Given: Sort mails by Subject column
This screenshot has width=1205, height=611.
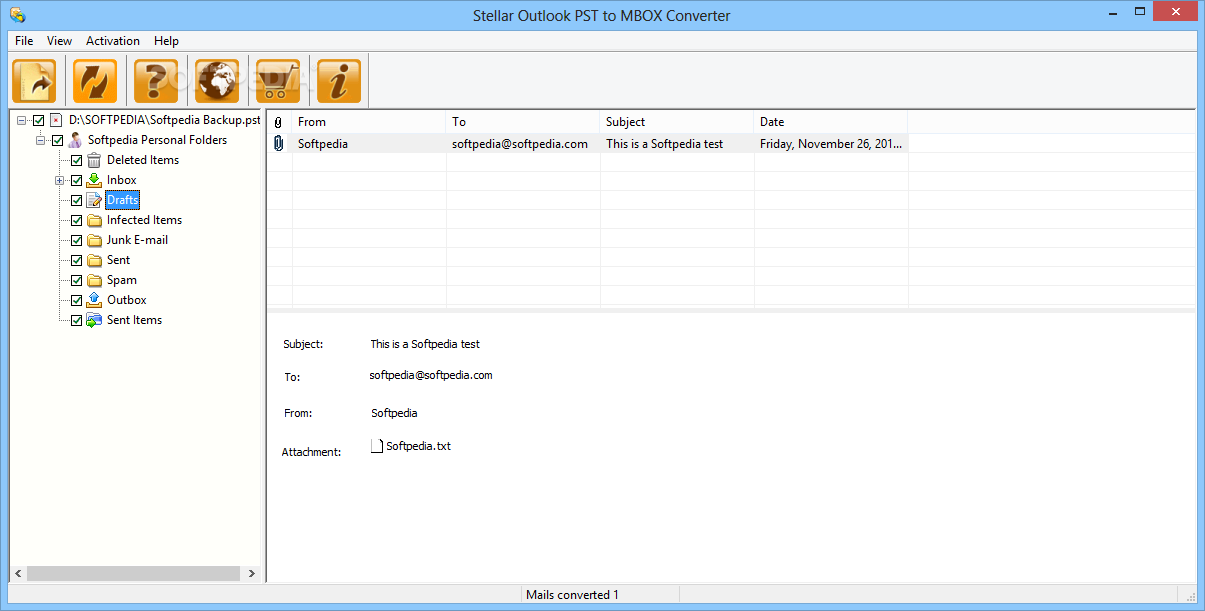Looking at the screenshot, I should tap(677, 122).
